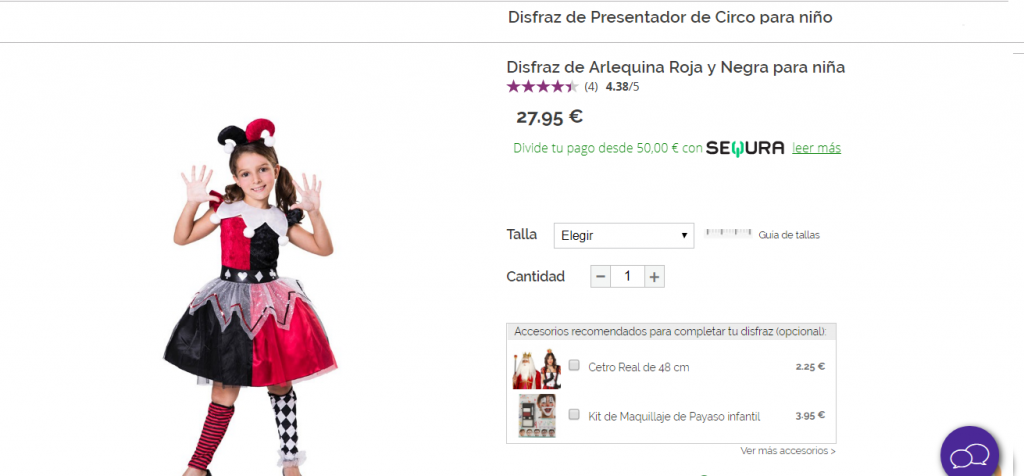1024x476 pixels.
Task: Click the Disfraz de Presentador de Circo heading
Action: click(670, 17)
